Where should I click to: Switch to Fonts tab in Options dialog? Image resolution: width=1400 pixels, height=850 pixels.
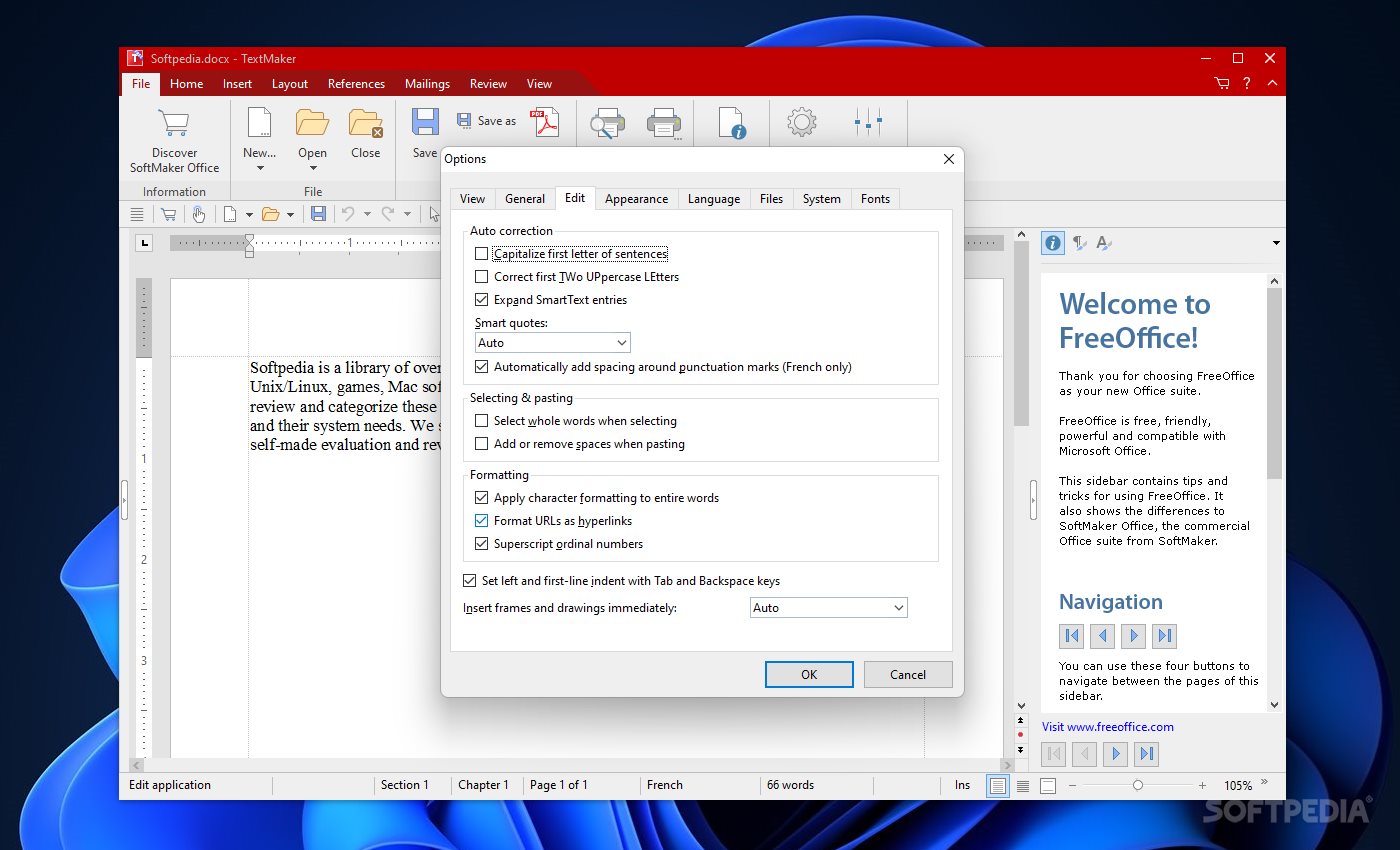coord(875,199)
